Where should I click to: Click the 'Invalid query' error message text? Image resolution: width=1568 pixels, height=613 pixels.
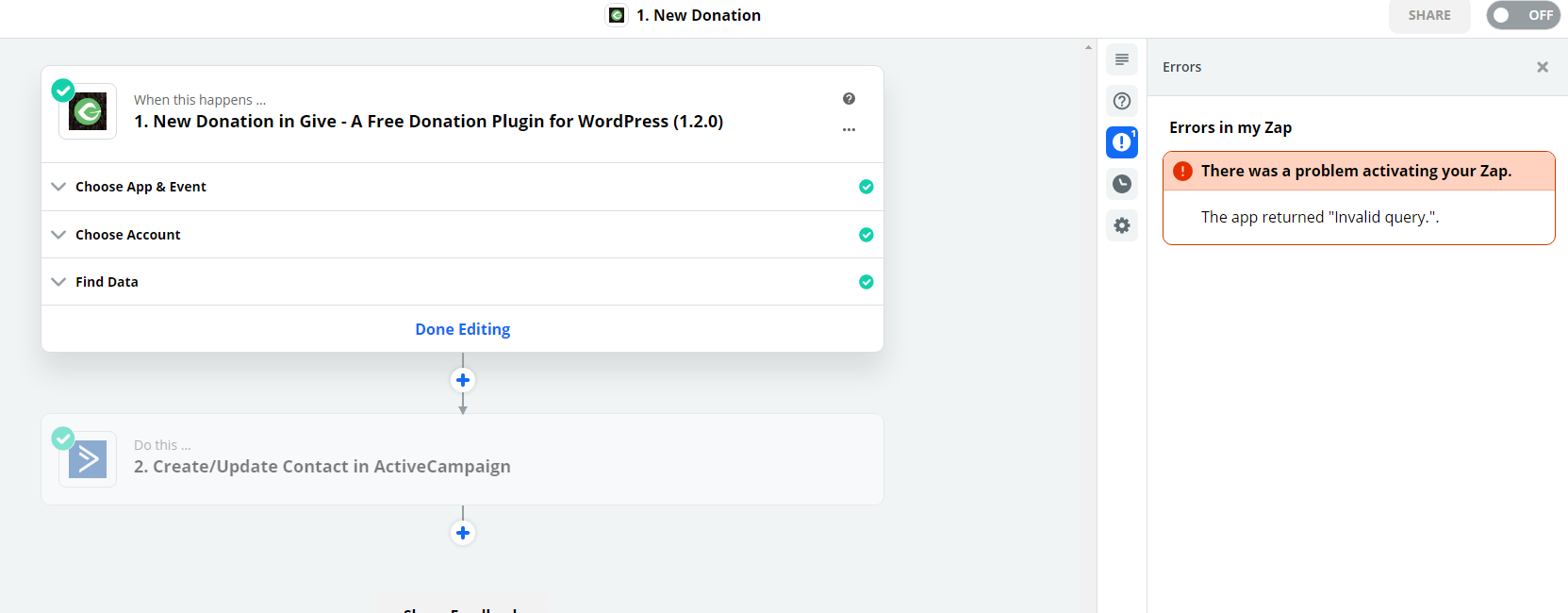coord(1320,217)
